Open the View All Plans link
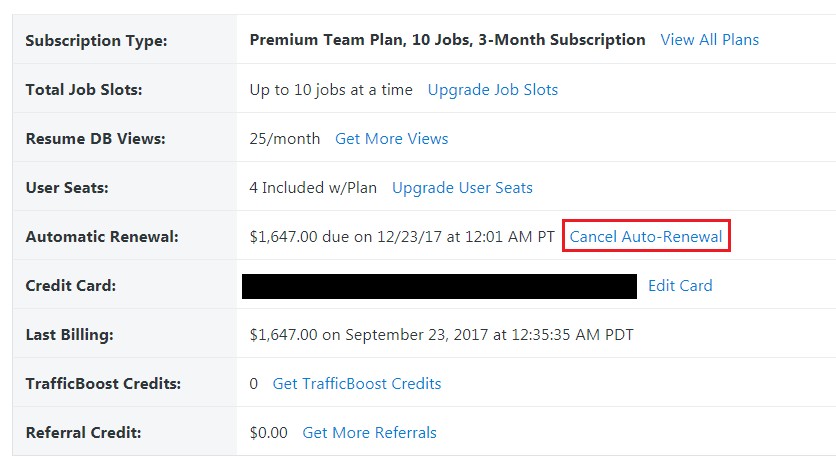This screenshot has height=471, width=836. (x=709, y=40)
